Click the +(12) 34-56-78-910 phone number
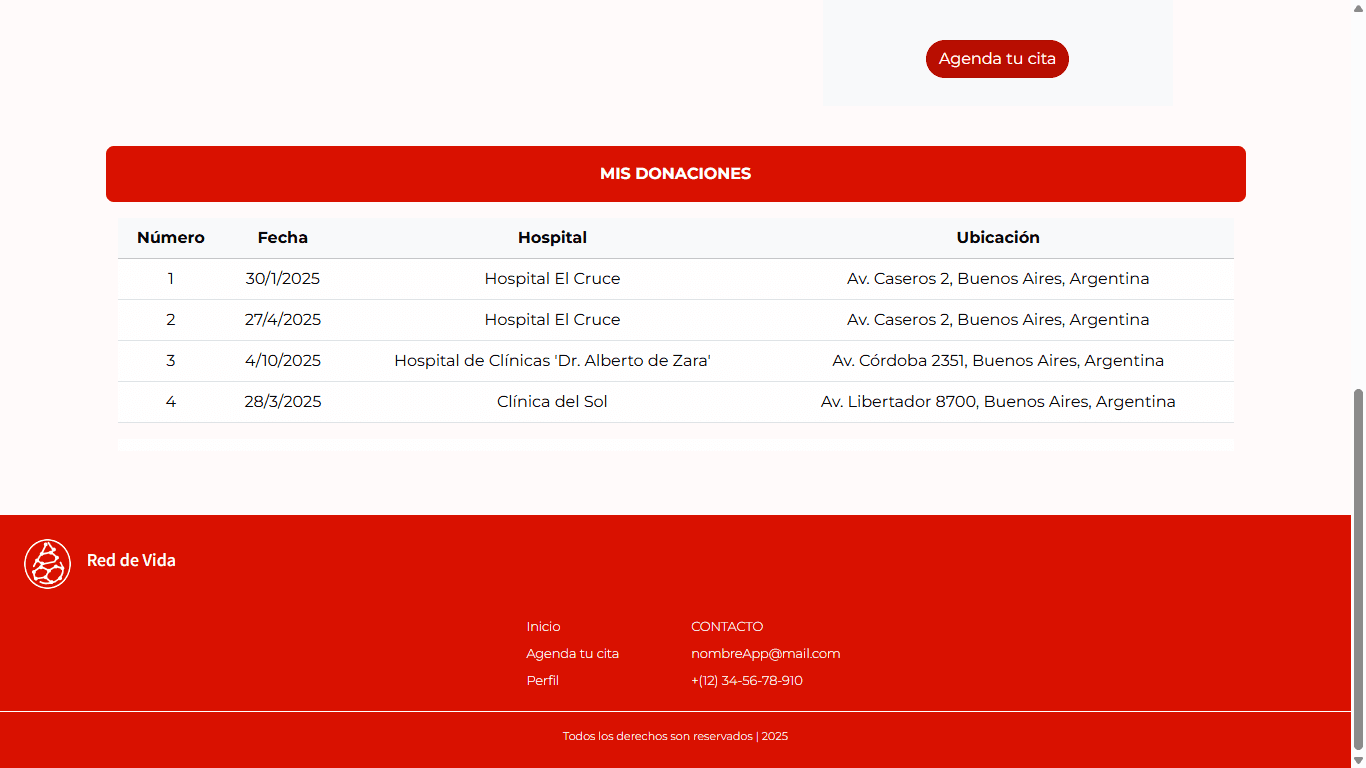Screen dimensions: 1366x768 coord(746,681)
